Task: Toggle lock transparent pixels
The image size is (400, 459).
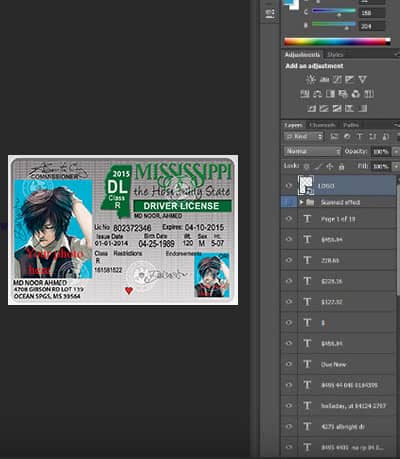Action: (306, 166)
